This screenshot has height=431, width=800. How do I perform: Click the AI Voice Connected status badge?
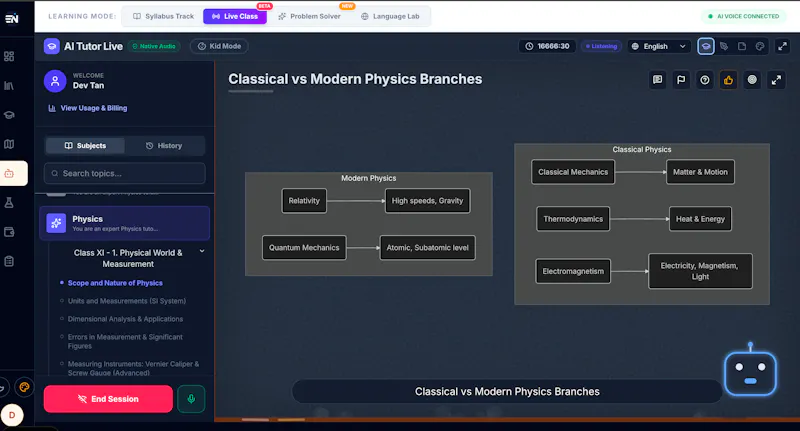coord(743,16)
